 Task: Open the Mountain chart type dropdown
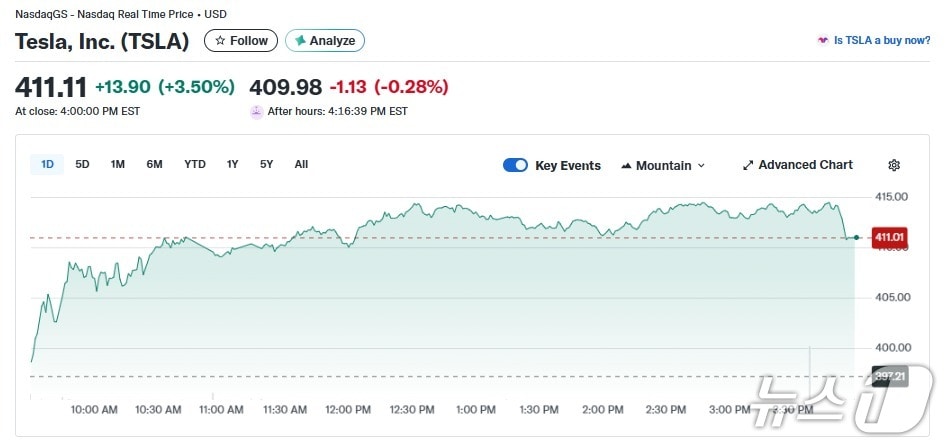[x=663, y=165]
